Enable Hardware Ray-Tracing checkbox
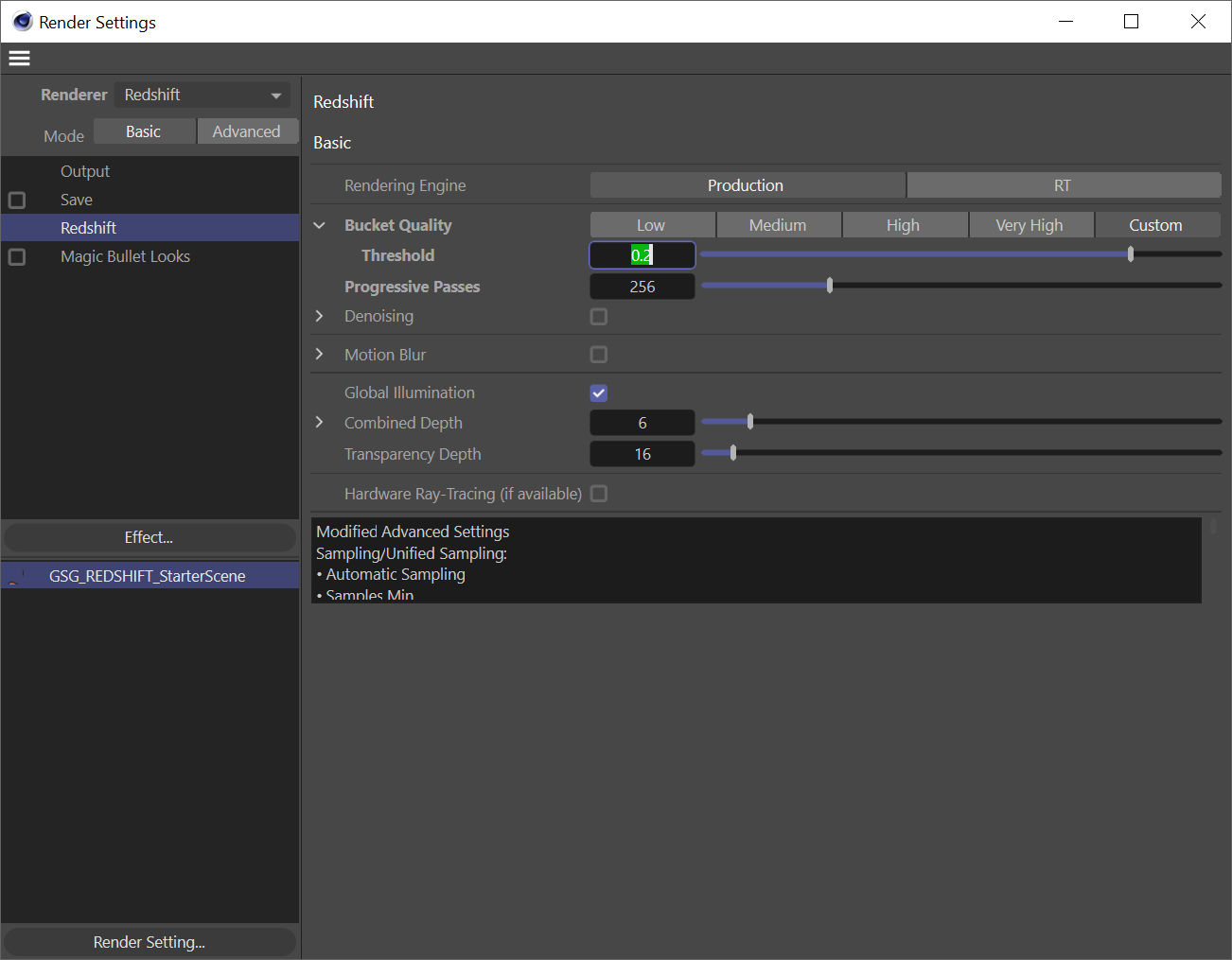The width and height of the screenshot is (1232, 960). 599,494
